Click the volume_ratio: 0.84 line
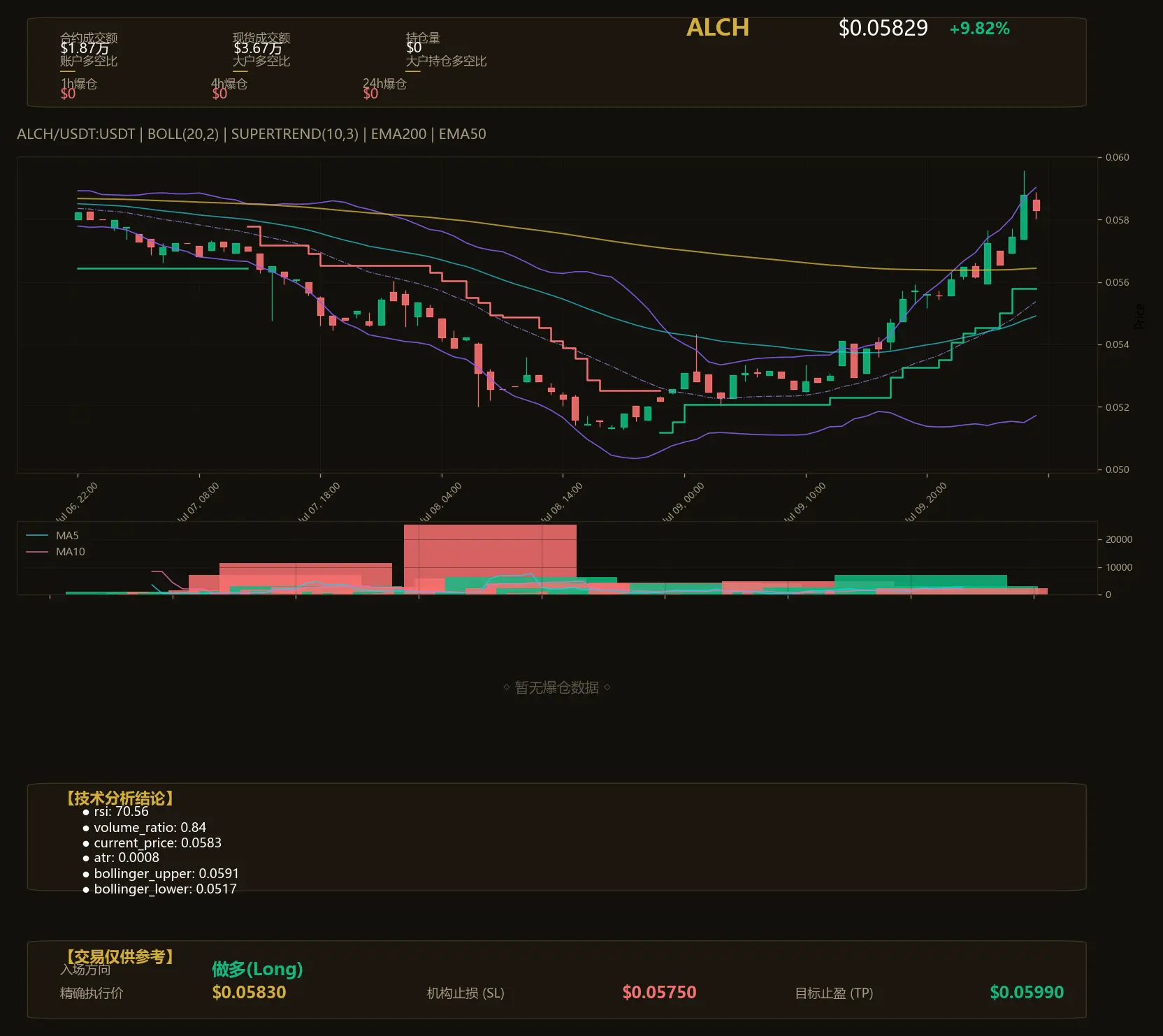Image resolution: width=1163 pixels, height=1036 pixels. point(144,828)
